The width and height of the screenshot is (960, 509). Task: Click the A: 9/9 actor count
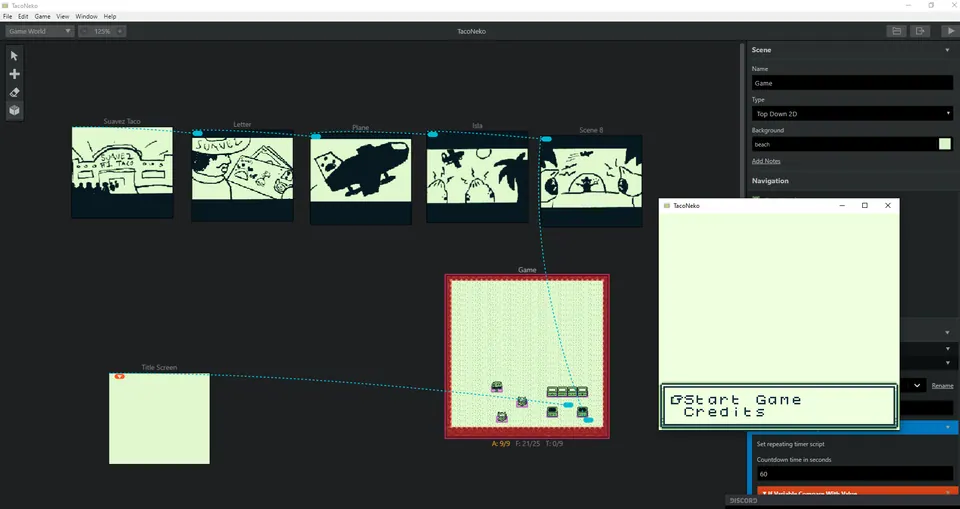coord(501,443)
